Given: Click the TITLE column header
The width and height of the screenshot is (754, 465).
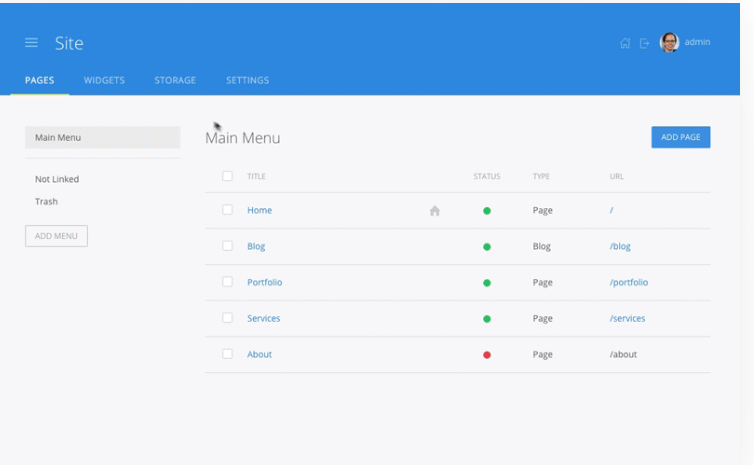Looking at the screenshot, I should click(256, 176).
